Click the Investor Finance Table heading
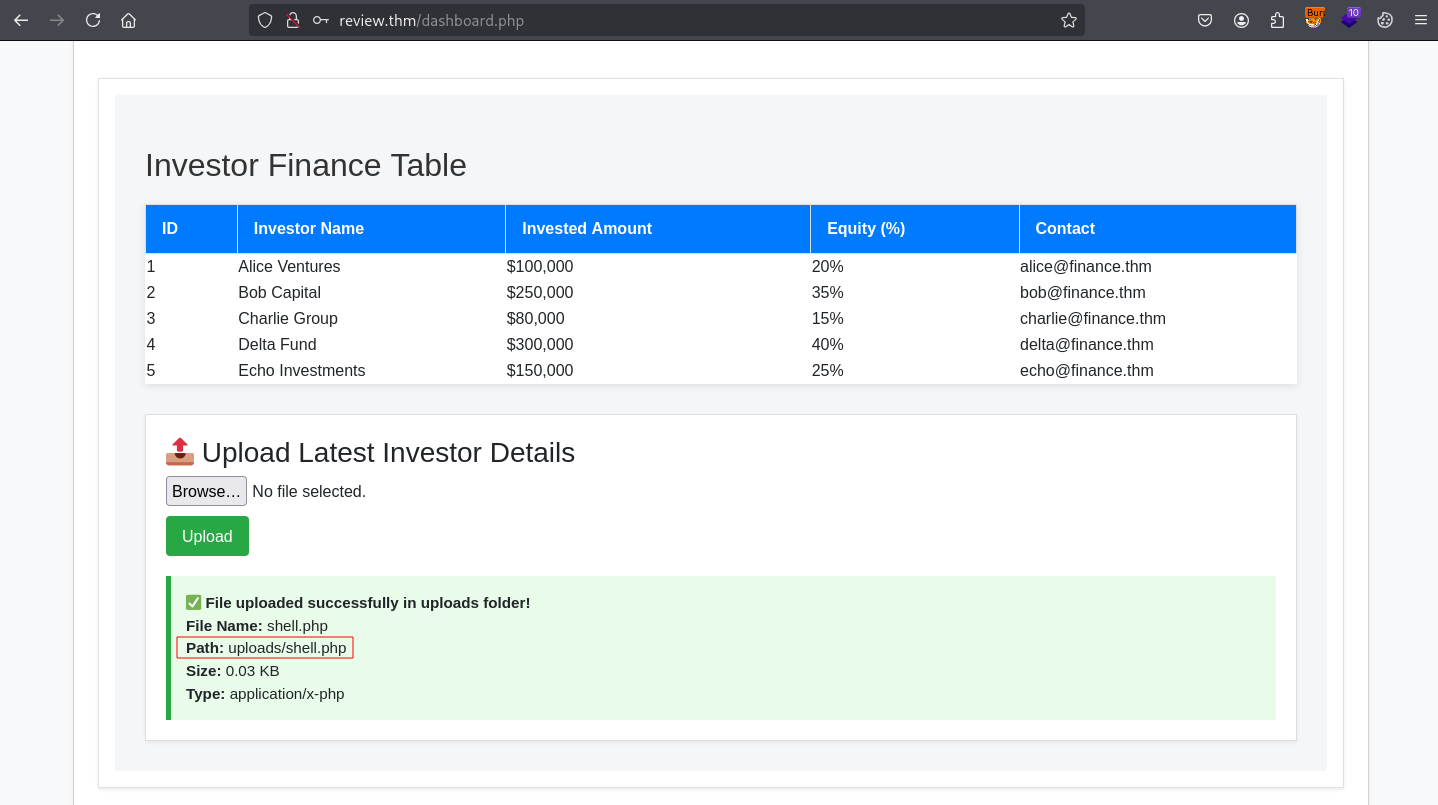This screenshot has width=1438, height=805. (x=306, y=165)
